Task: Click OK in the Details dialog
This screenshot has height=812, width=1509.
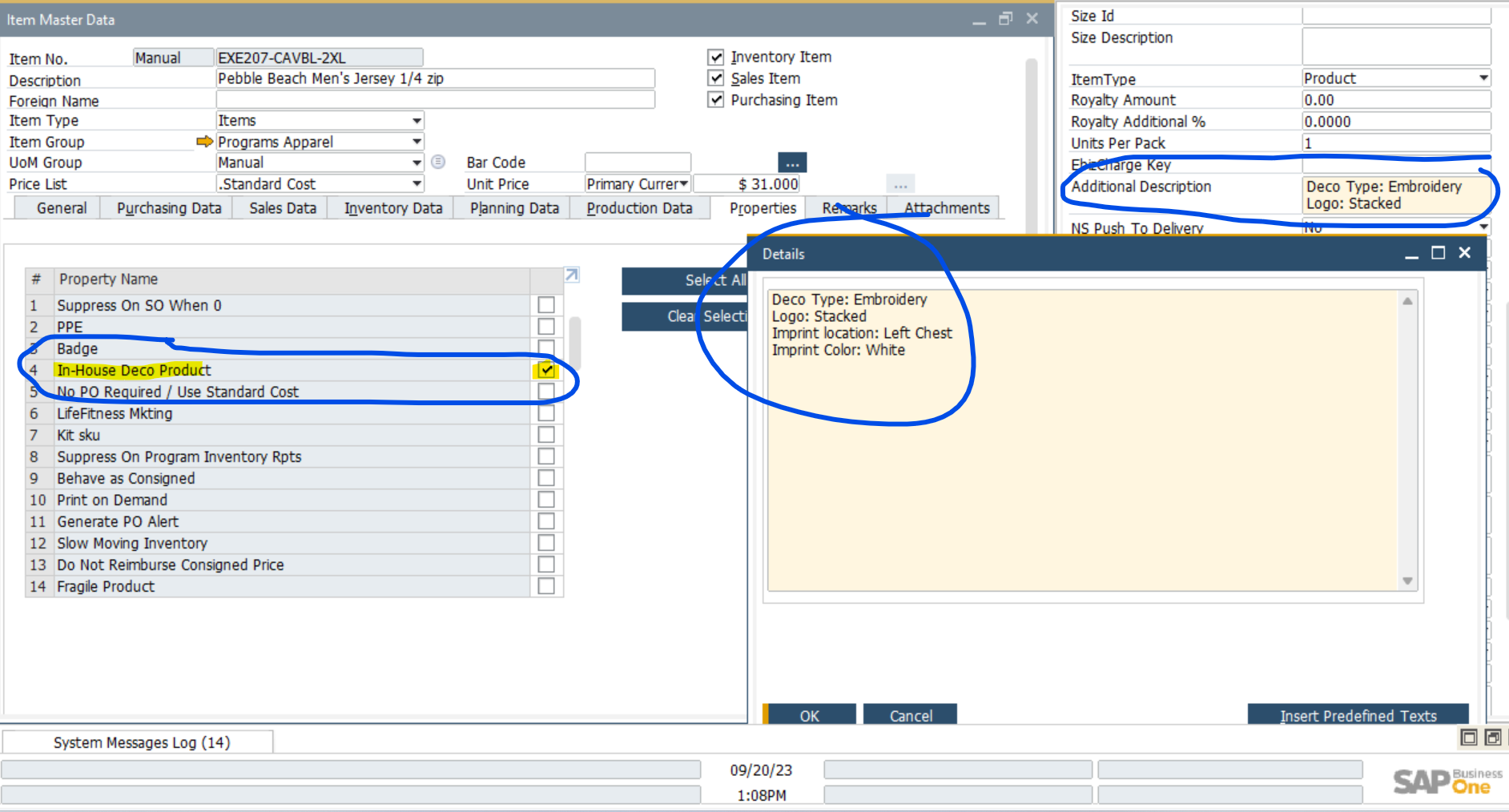Action: 809,715
